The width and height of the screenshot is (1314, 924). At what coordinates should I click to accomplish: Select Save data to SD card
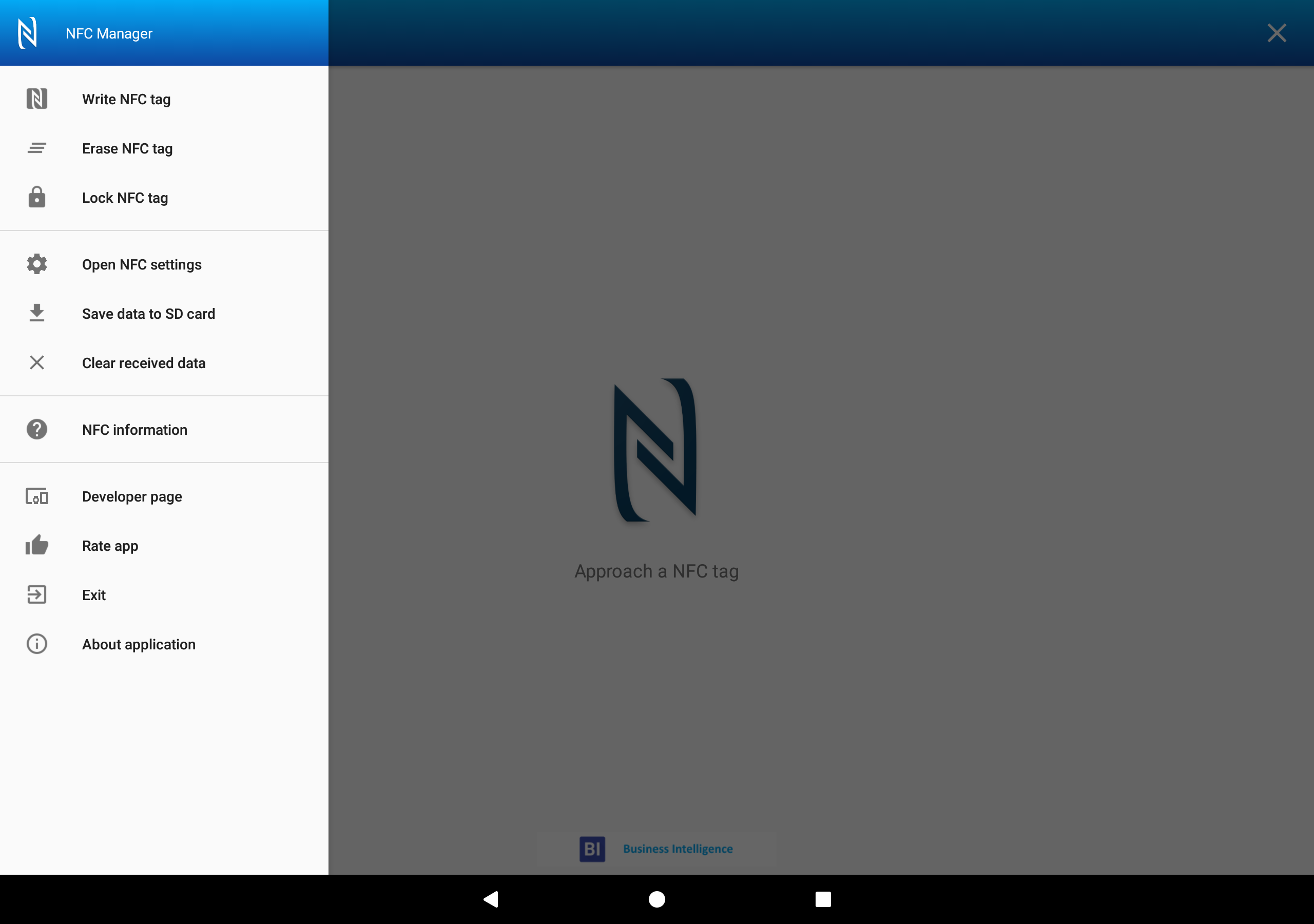tap(164, 314)
